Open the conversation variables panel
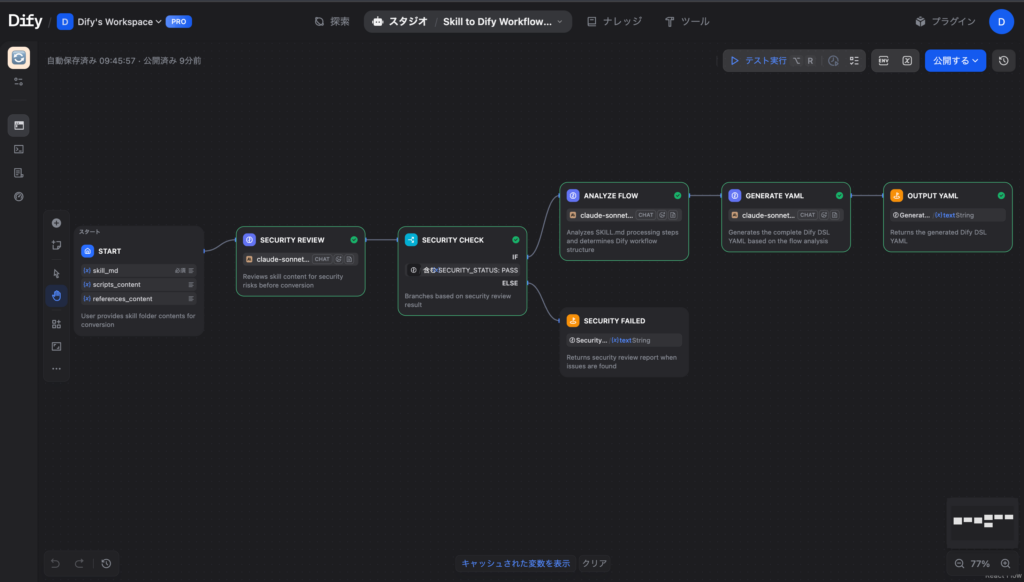The height and width of the screenshot is (582, 1024). [x=908, y=60]
